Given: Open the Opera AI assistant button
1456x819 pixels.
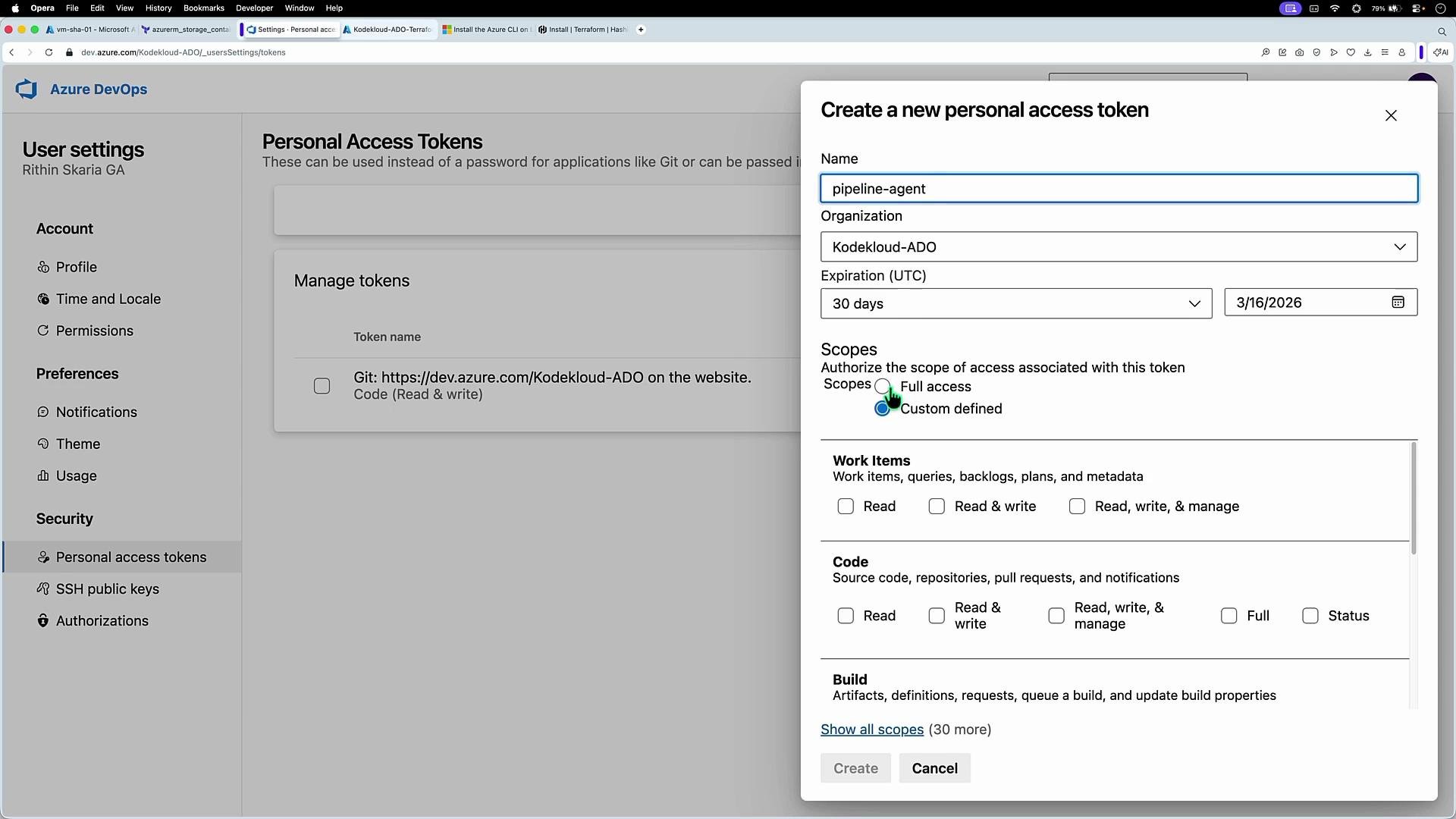Looking at the screenshot, I should pyautogui.click(x=1441, y=52).
